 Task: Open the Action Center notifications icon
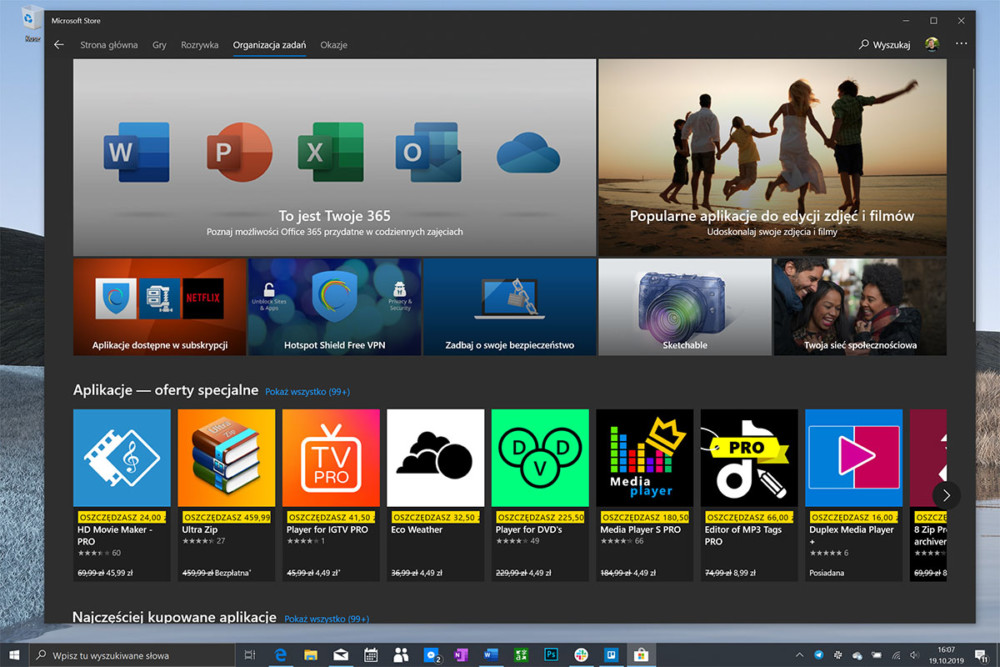(981, 655)
